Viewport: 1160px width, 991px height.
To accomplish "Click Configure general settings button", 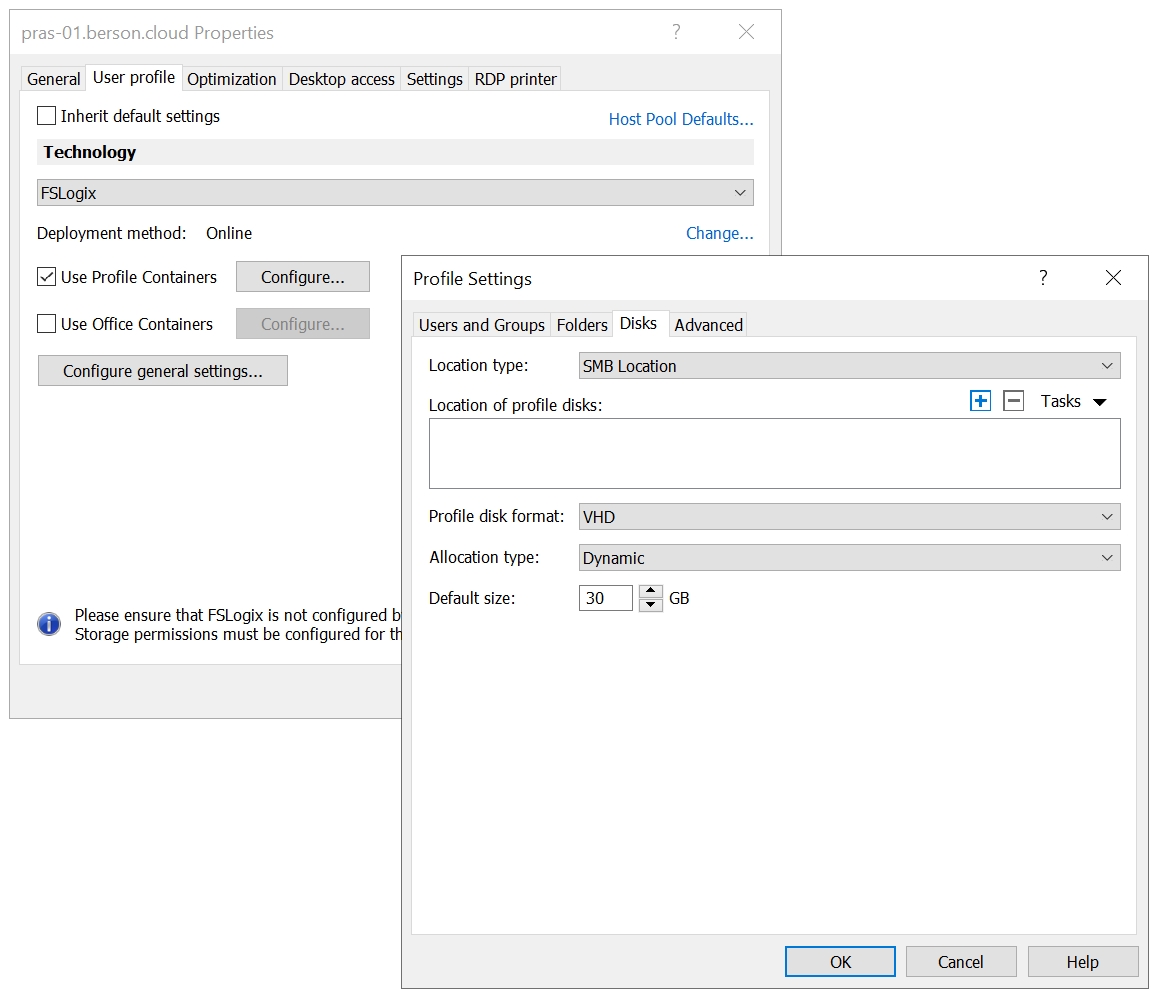I will point(163,371).
